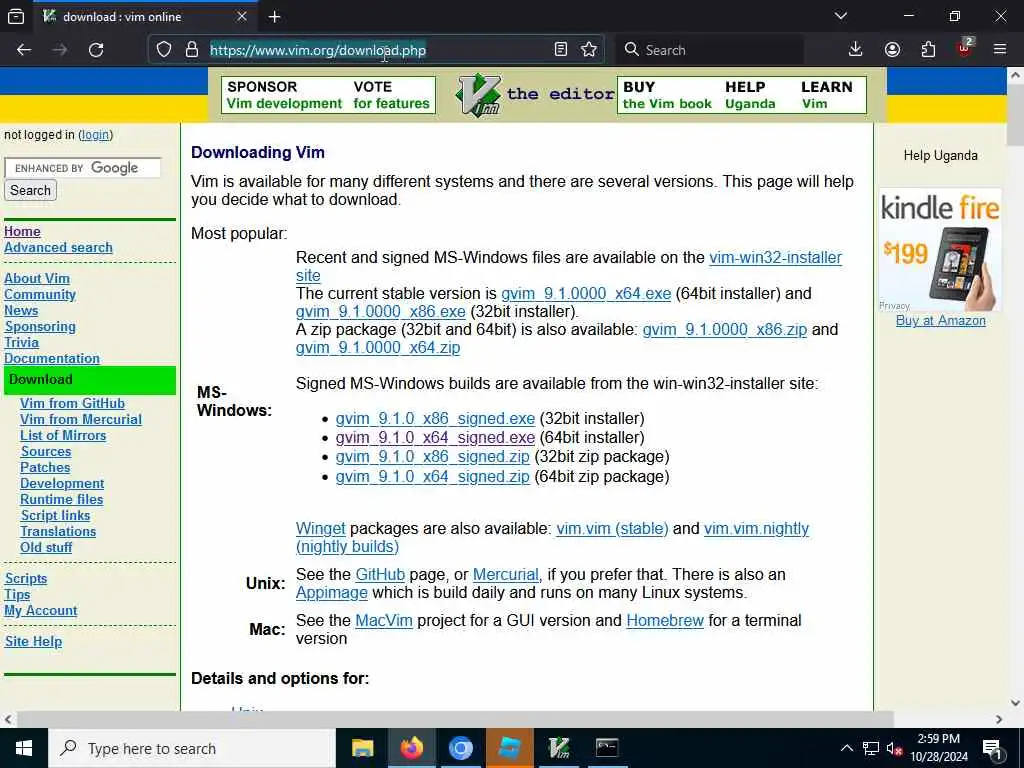Viewport: 1024px width, 768px height.
Task: Open the notification center icon
Action: point(992,749)
